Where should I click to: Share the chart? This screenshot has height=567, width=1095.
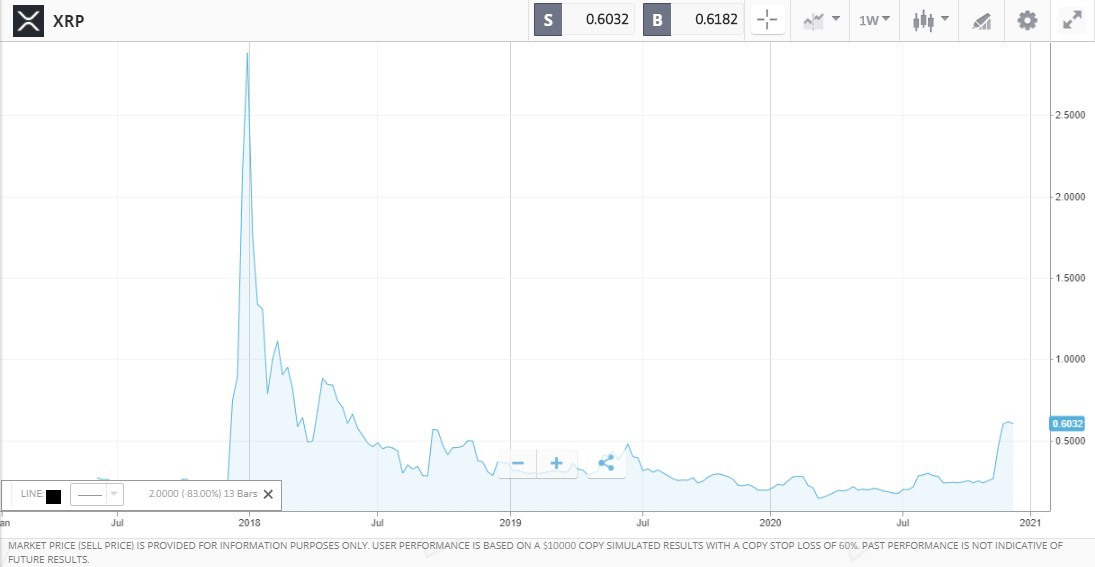pyautogui.click(x=606, y=463)
